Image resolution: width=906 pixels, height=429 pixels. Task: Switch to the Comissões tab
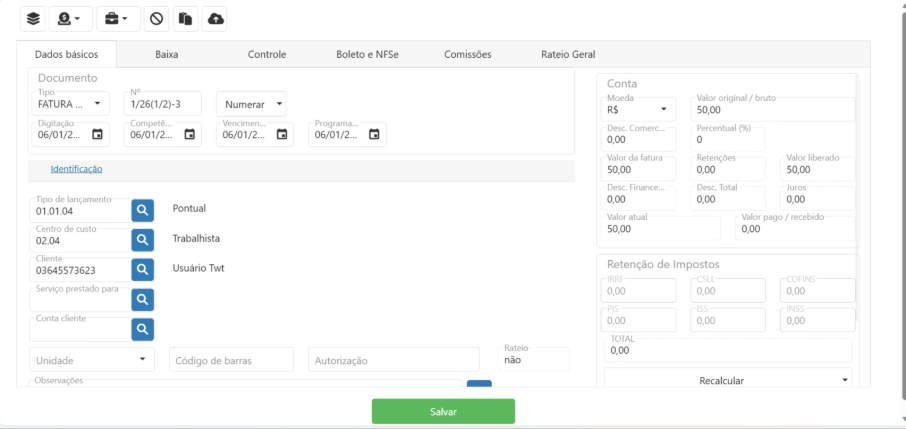point(467,54)
